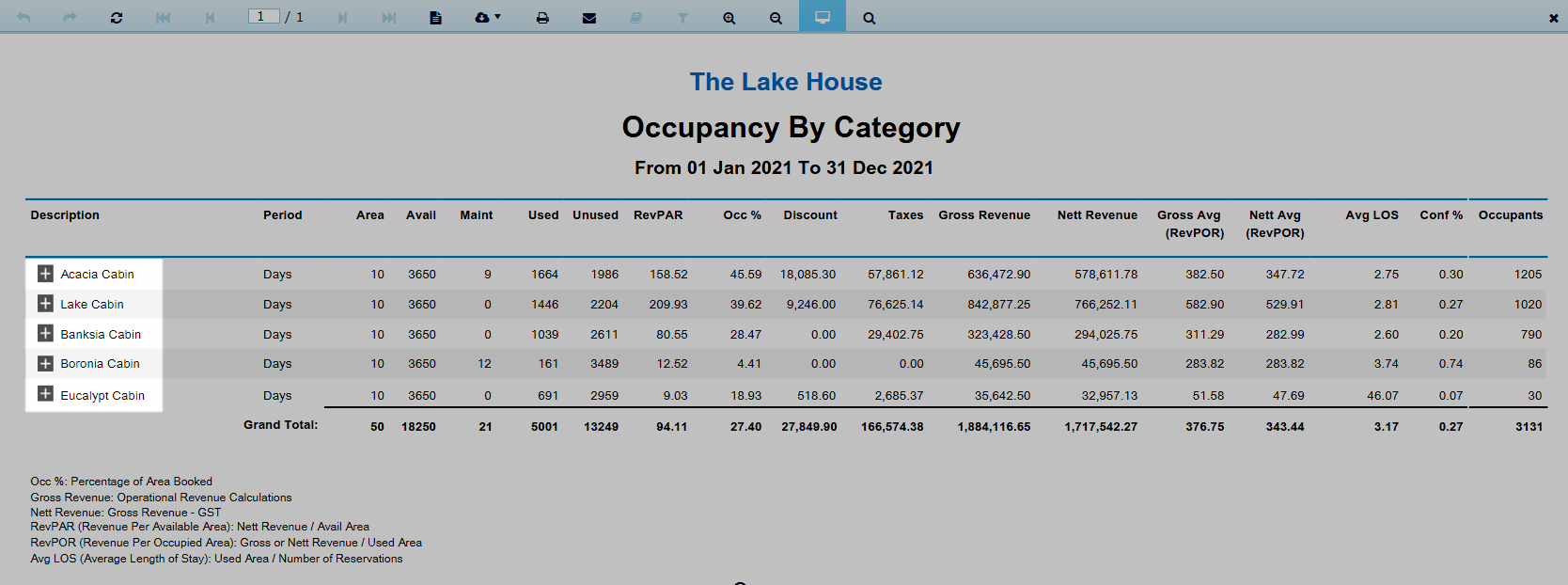Expand the Acacia Cabin row
Image resolution: width=1568 pixels, height=585 pixels.
click(x=45, y=274)
